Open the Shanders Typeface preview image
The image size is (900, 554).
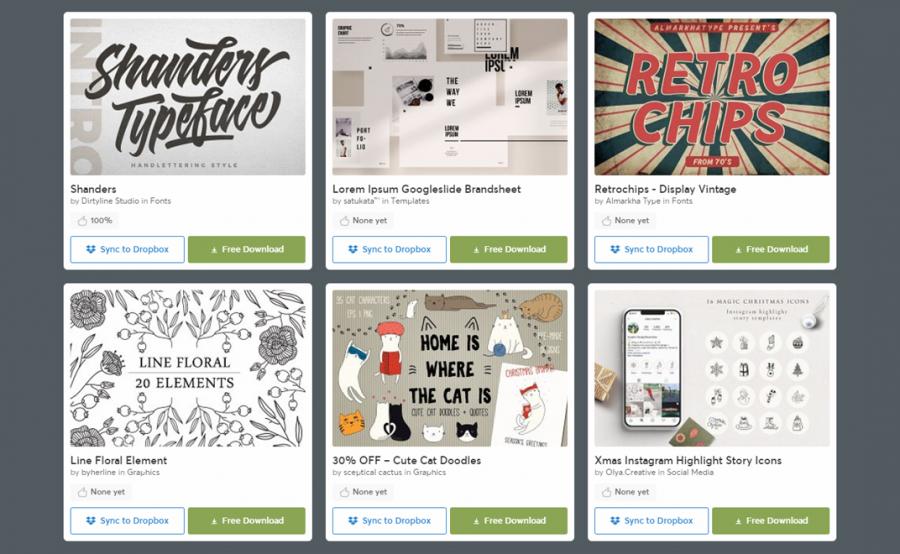tap(188, 97)
